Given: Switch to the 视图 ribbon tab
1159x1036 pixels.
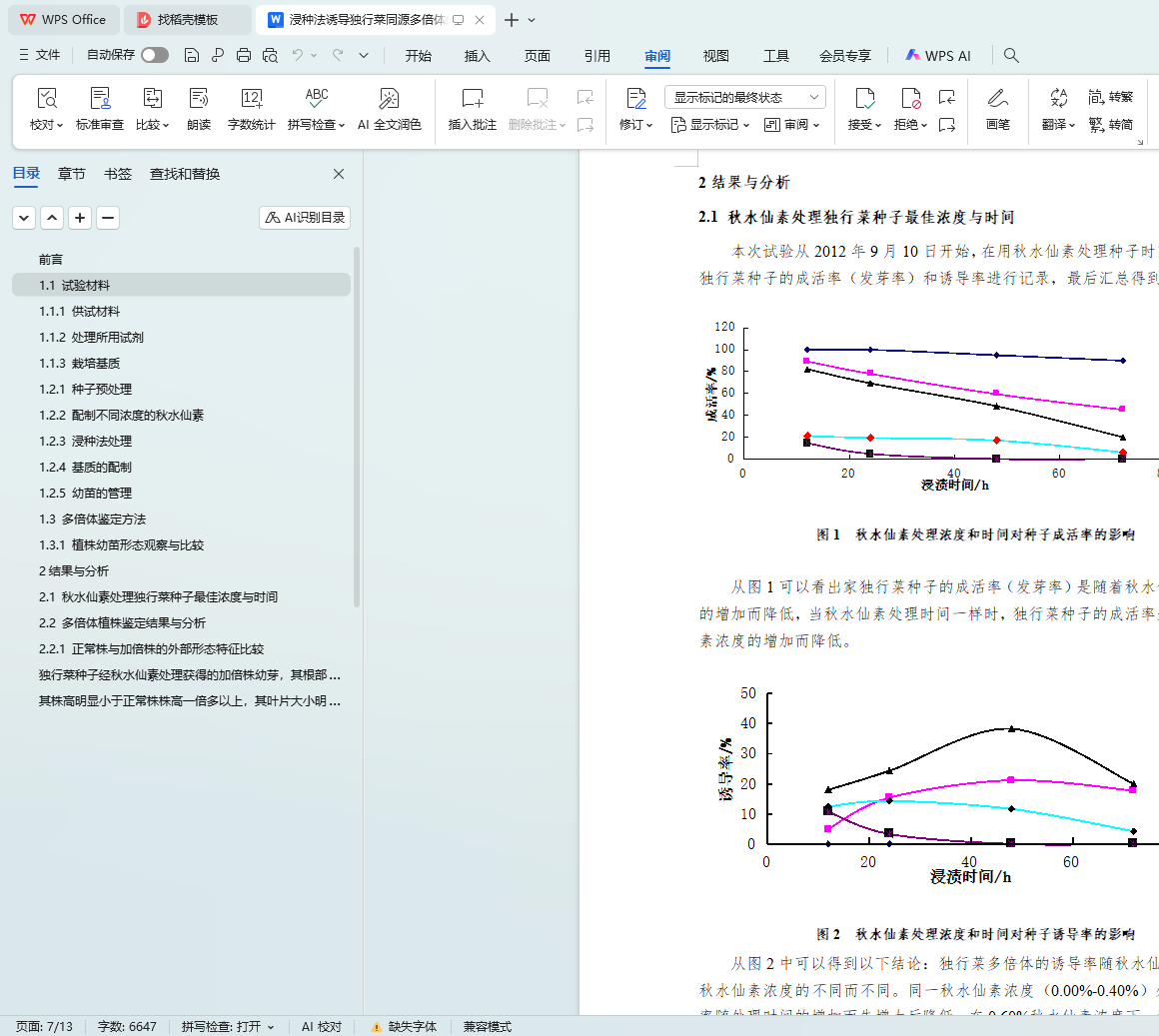Looking at the screenshot, I should (716, 56).
